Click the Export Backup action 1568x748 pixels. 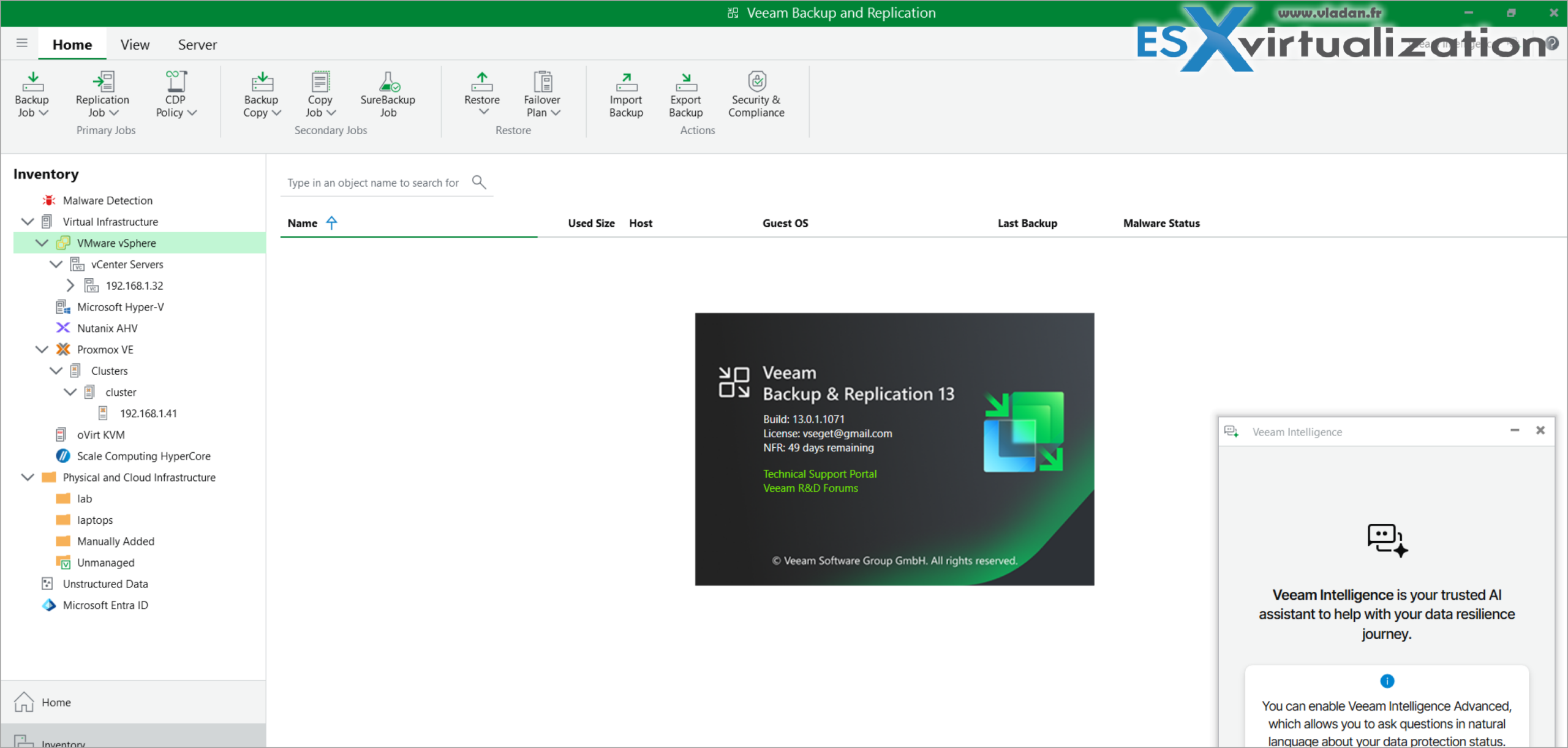point(685,95)
